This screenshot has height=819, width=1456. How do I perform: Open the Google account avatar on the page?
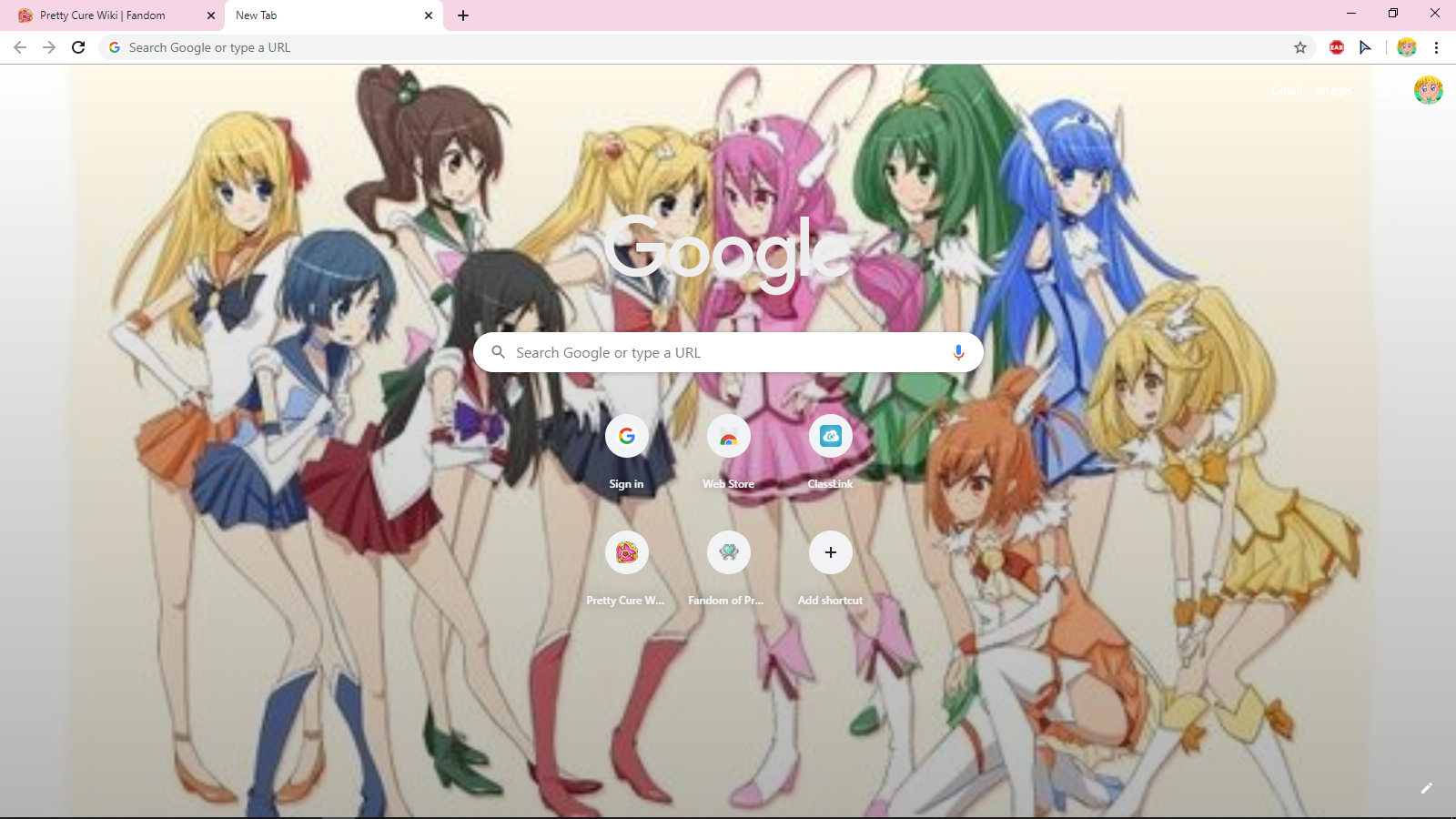point(1428,90)
